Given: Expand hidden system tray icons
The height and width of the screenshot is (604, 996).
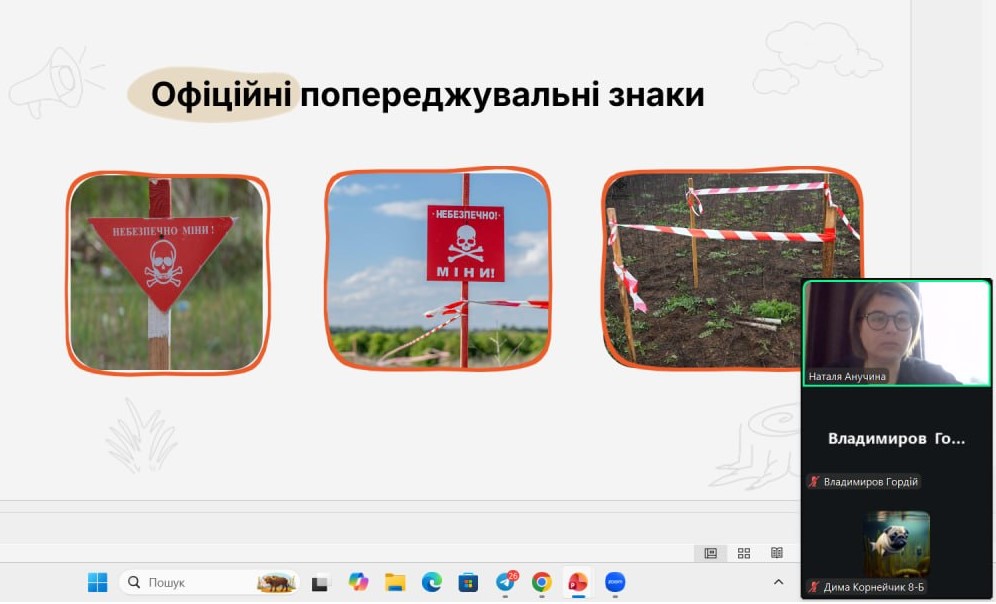Looking at the screenshot, I should click(x=778, y=582).
